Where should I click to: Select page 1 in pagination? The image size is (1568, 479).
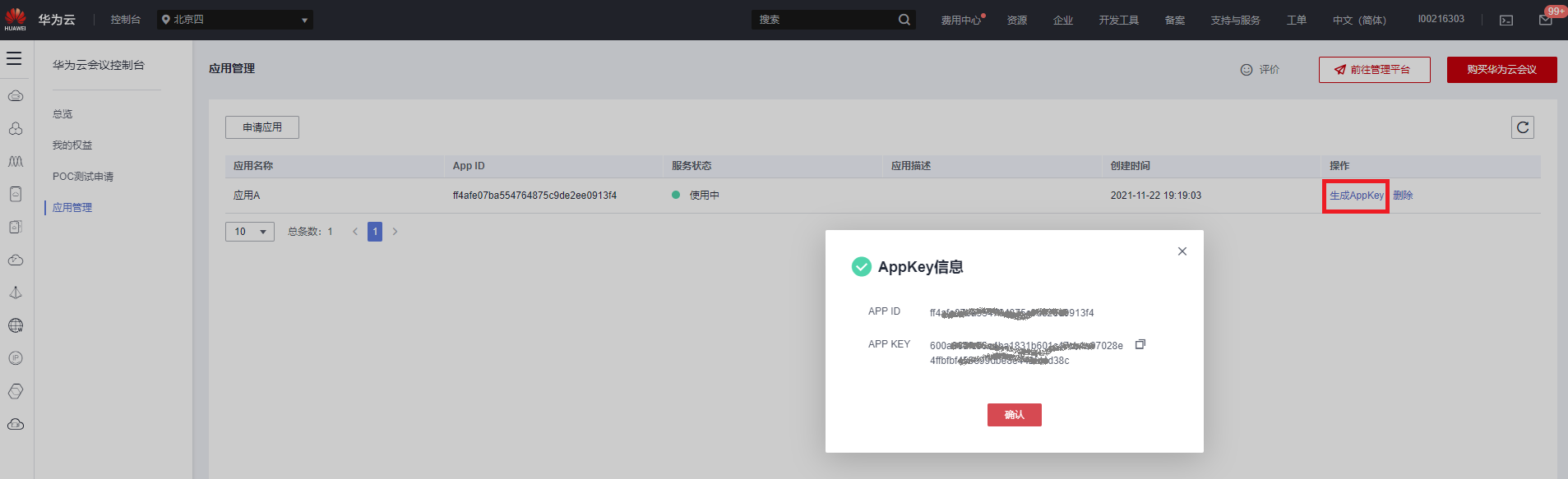[375, 232]
